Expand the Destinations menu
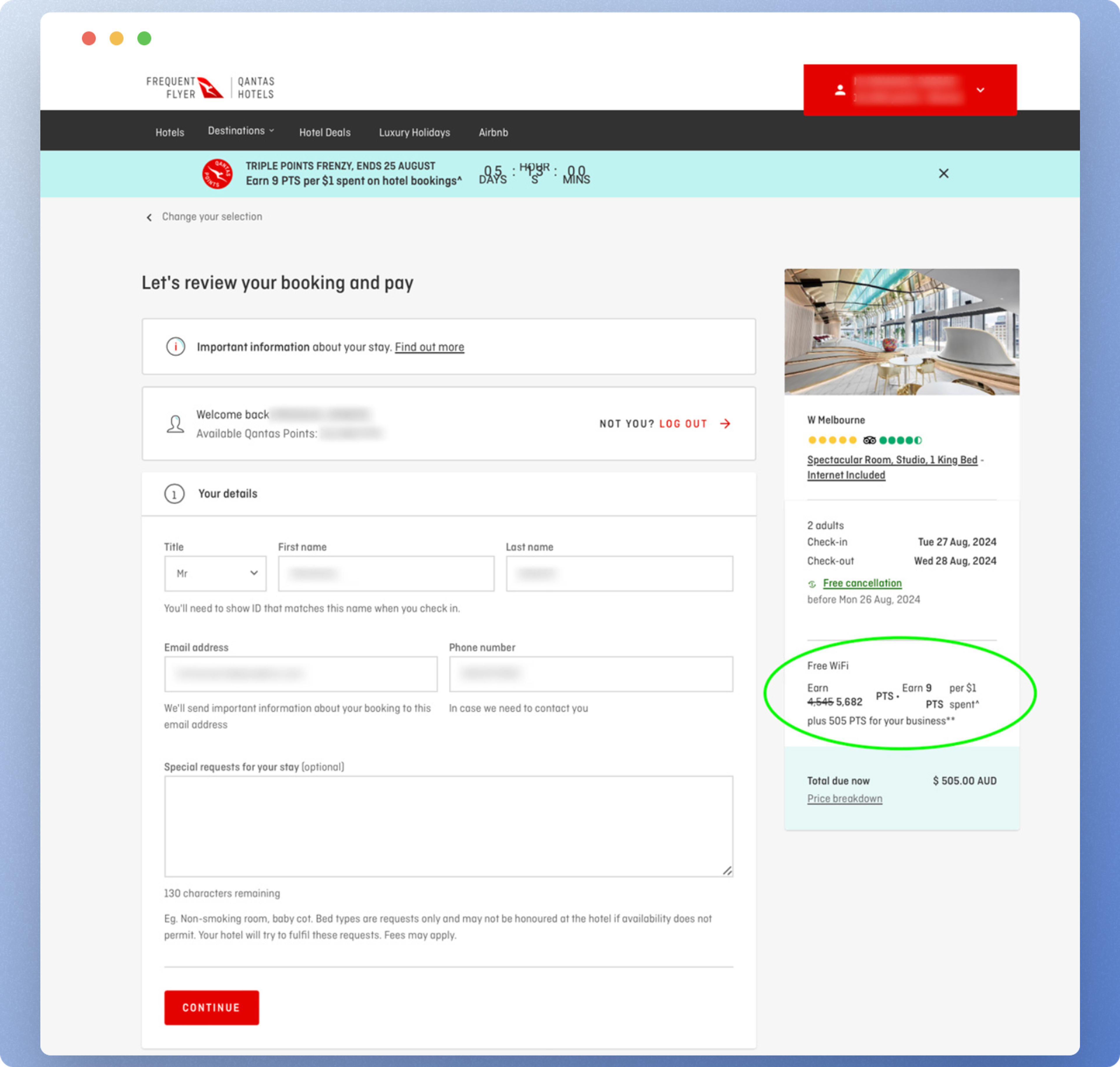 [x=241, y=131]
